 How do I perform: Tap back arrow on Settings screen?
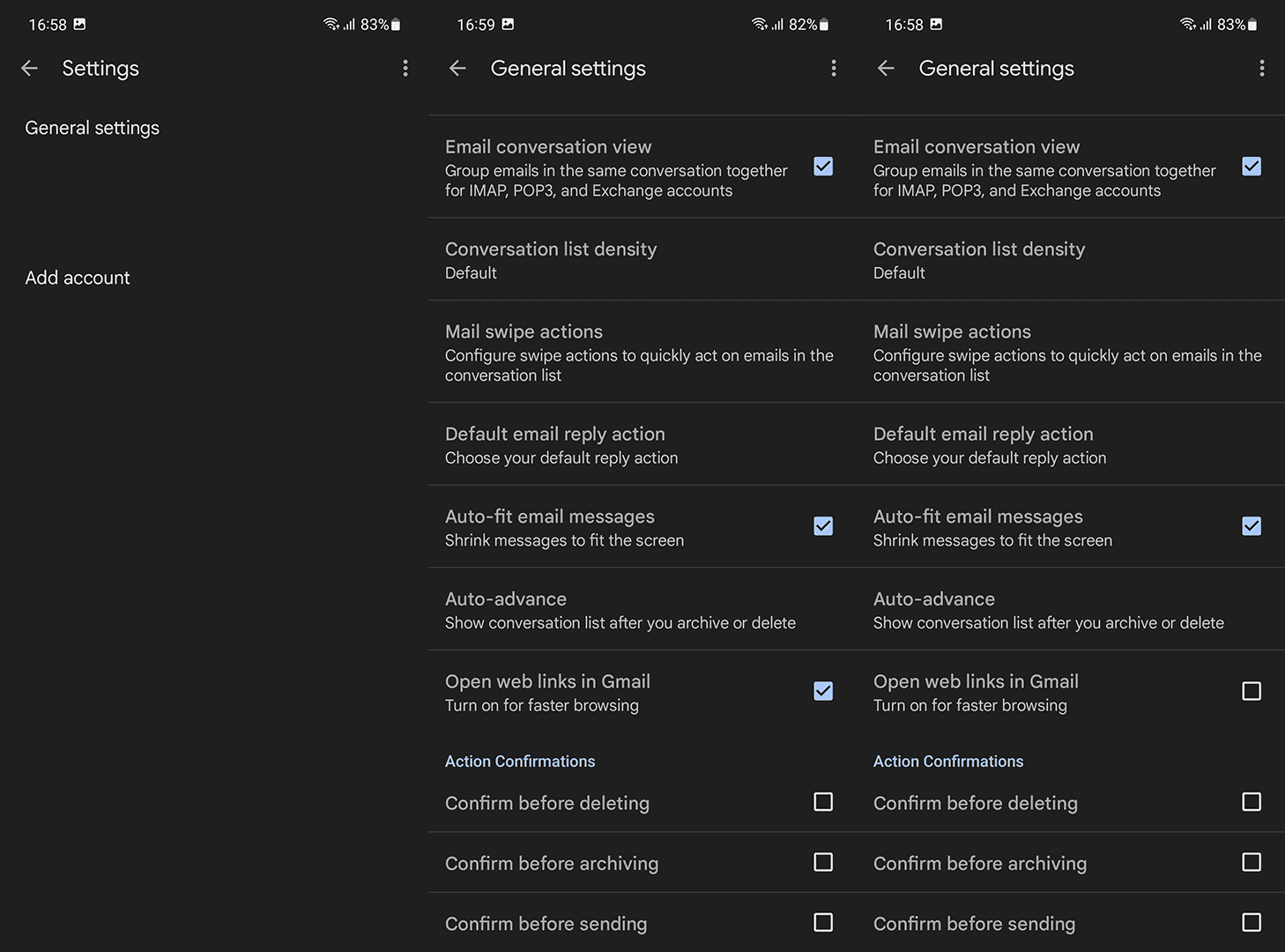(x=29, y=68)
